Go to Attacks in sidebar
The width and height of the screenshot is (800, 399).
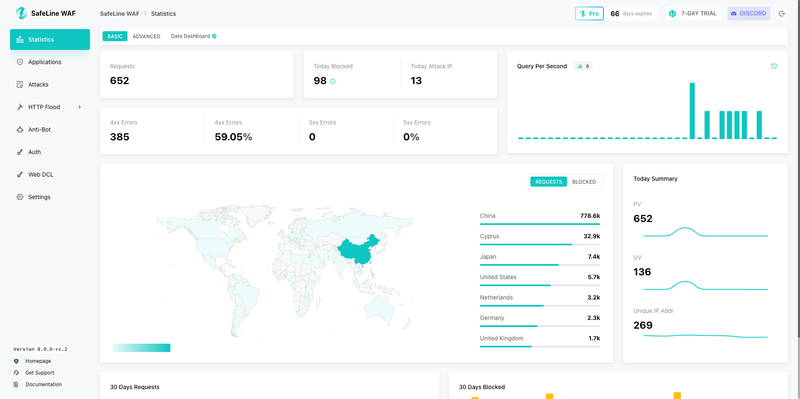pos(50,84)
